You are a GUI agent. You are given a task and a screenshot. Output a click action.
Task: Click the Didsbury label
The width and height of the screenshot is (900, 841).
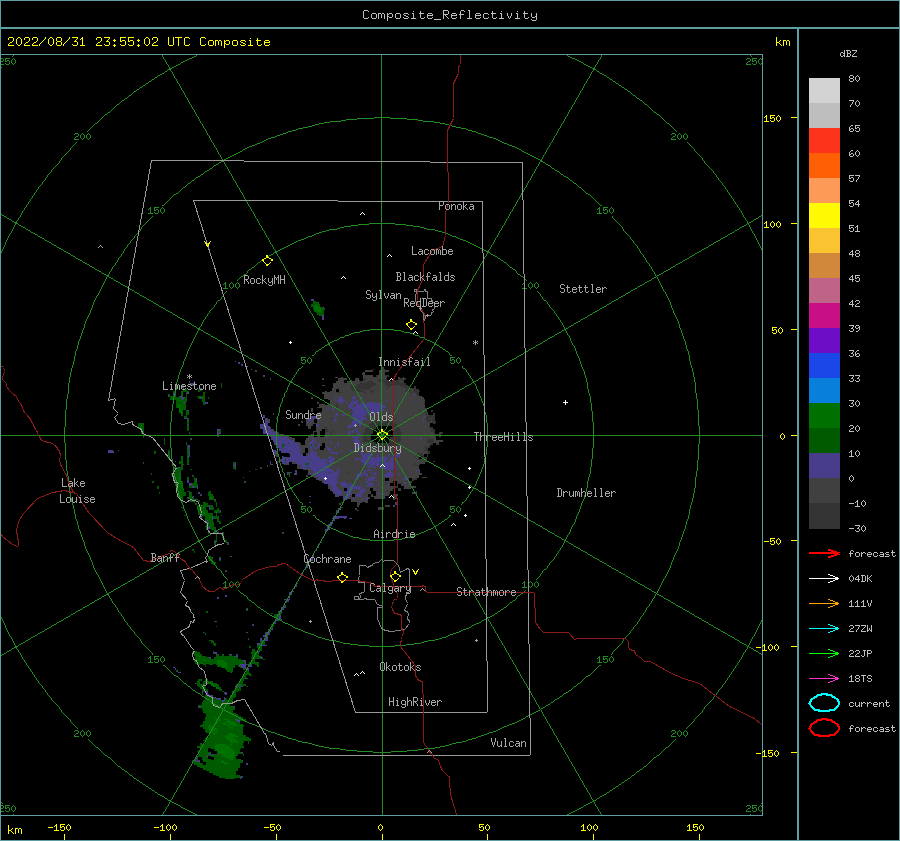click(x=377, y=448)
